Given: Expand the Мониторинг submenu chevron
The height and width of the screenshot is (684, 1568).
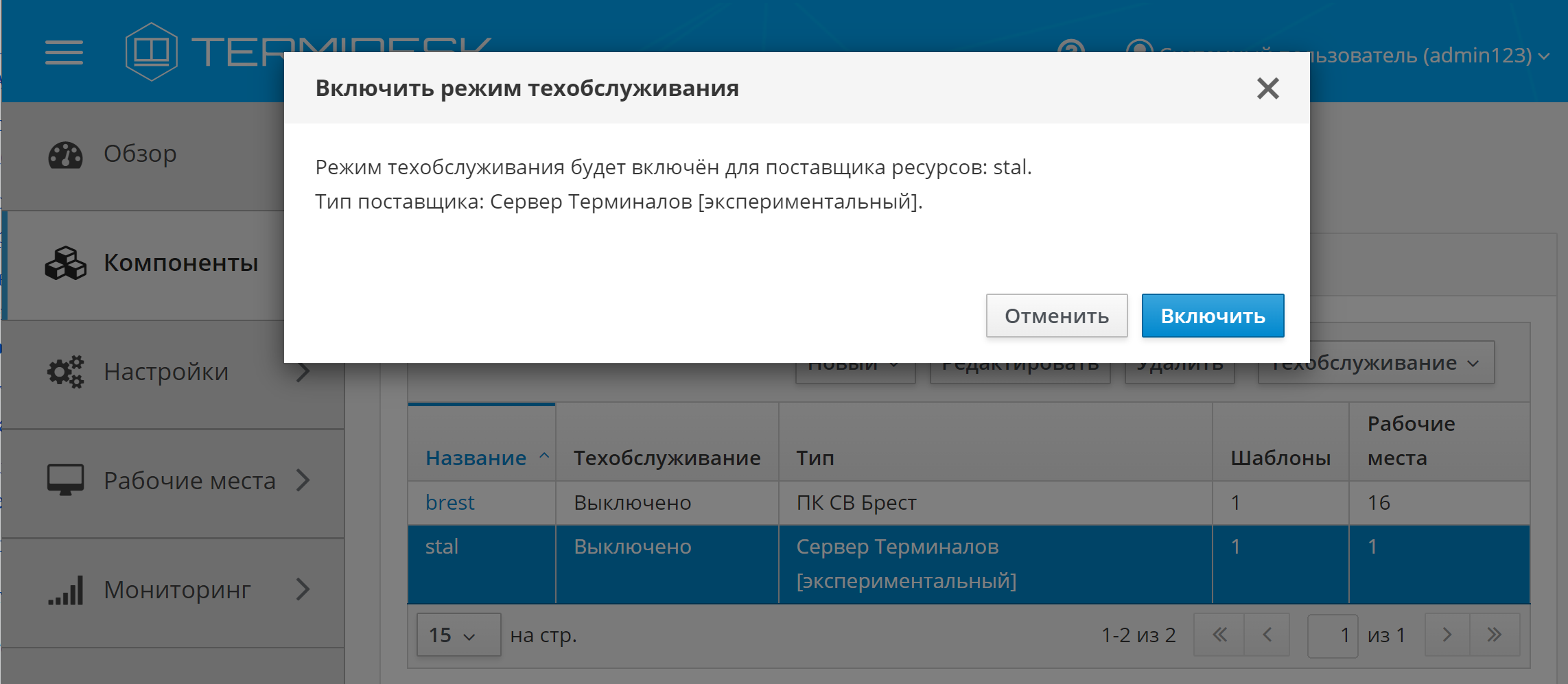Looking at the screenshot, I should (x=303, y=589).
